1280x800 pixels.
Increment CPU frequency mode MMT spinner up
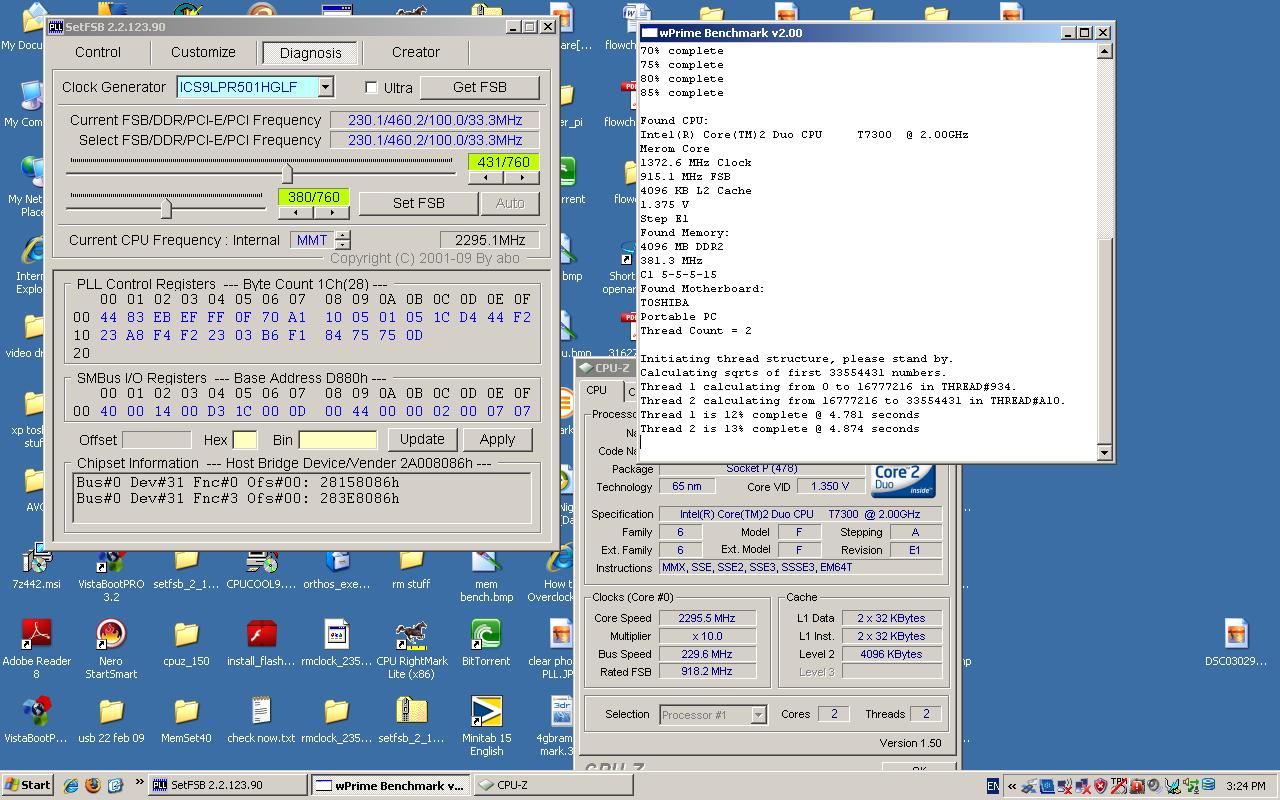343,235
